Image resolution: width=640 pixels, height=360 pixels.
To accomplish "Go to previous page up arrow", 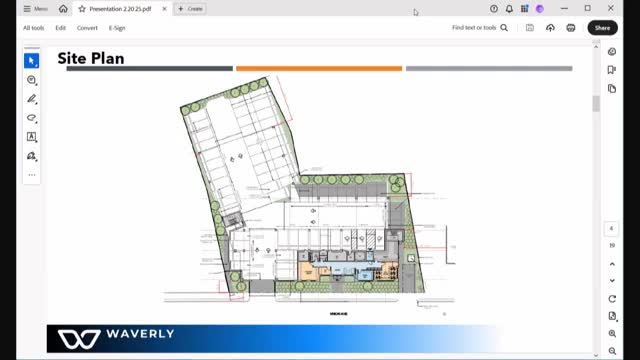I will [x=612, y=264].
